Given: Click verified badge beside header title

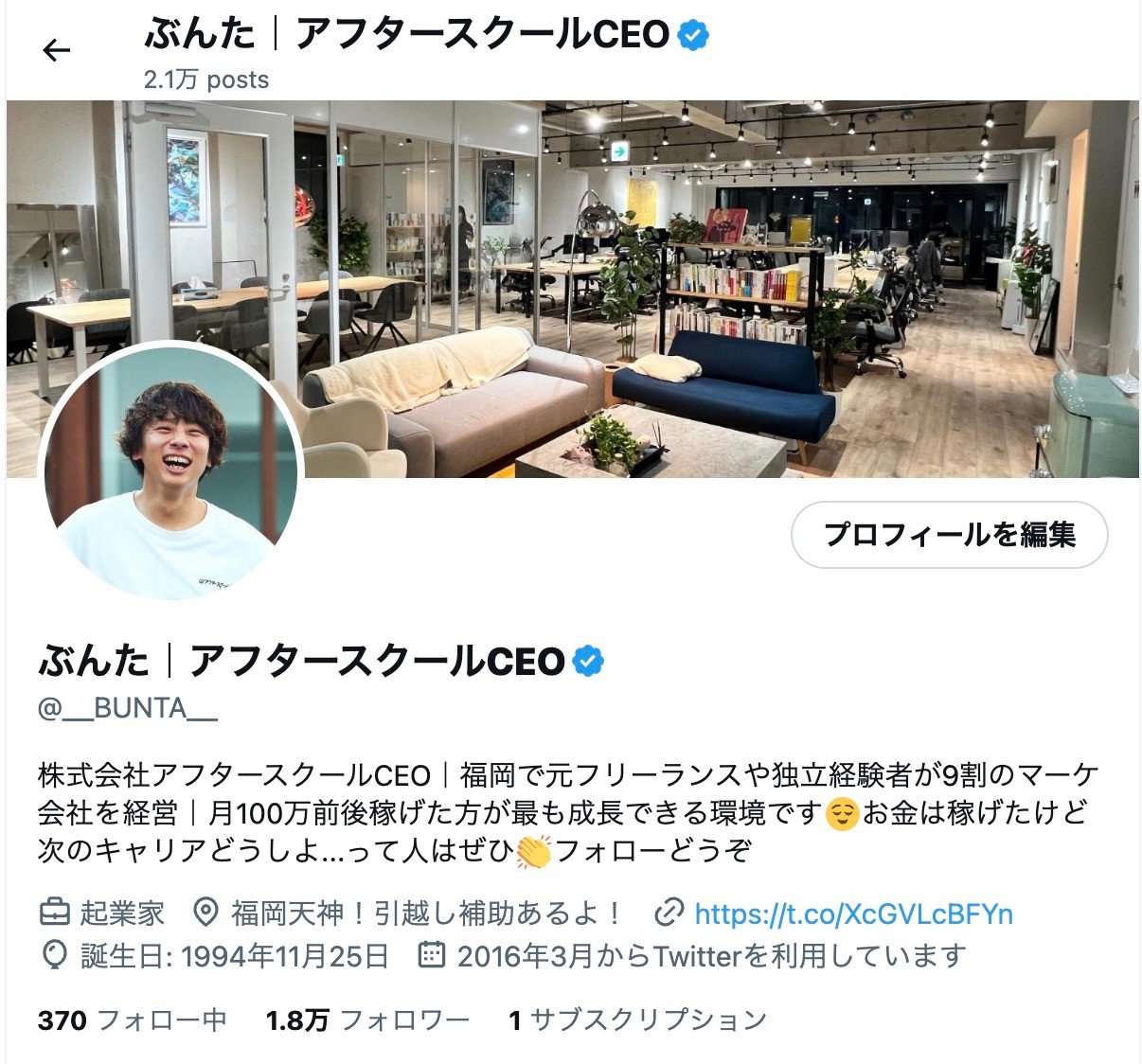Looking at the screenshot, I should click(693, 36).
